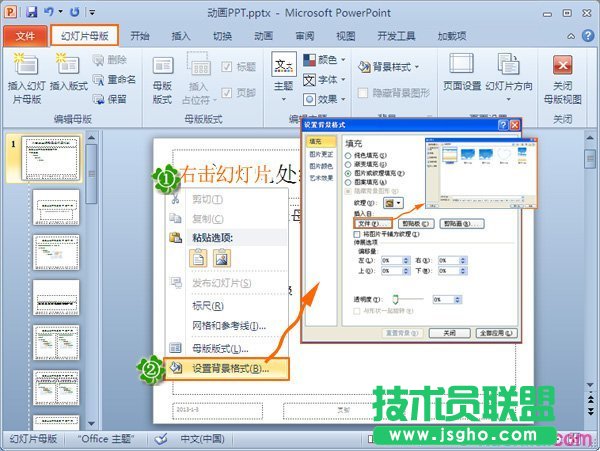Select 图片更正 category in the dialog
The width and height of the screenshot is (600, 451).
pyautogui.click(x=321, y=154)
